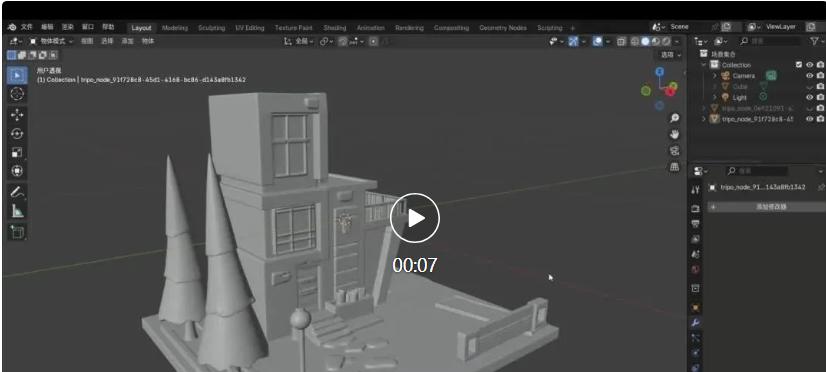
Task: Hide Camera with its eye icon
Action: [810, 76]
